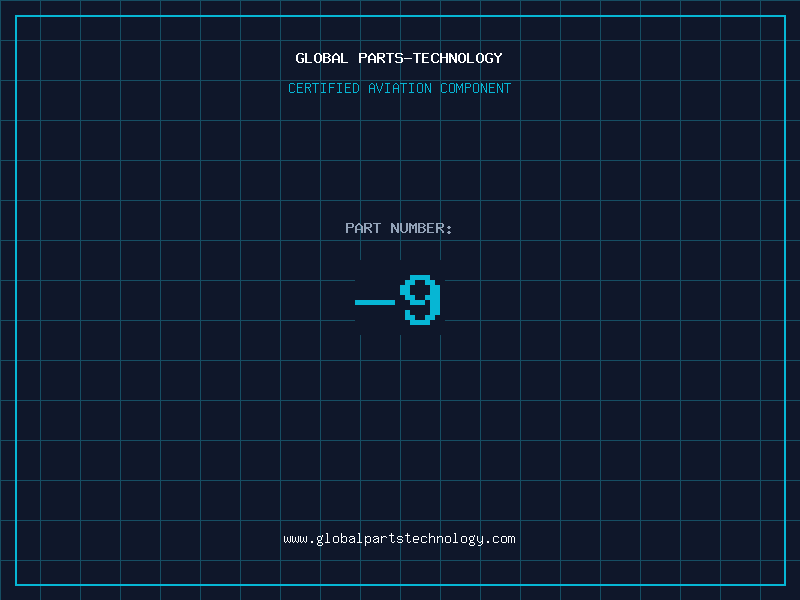Open the www.globalpartstechnology.com link

click(x=399, y=539)
